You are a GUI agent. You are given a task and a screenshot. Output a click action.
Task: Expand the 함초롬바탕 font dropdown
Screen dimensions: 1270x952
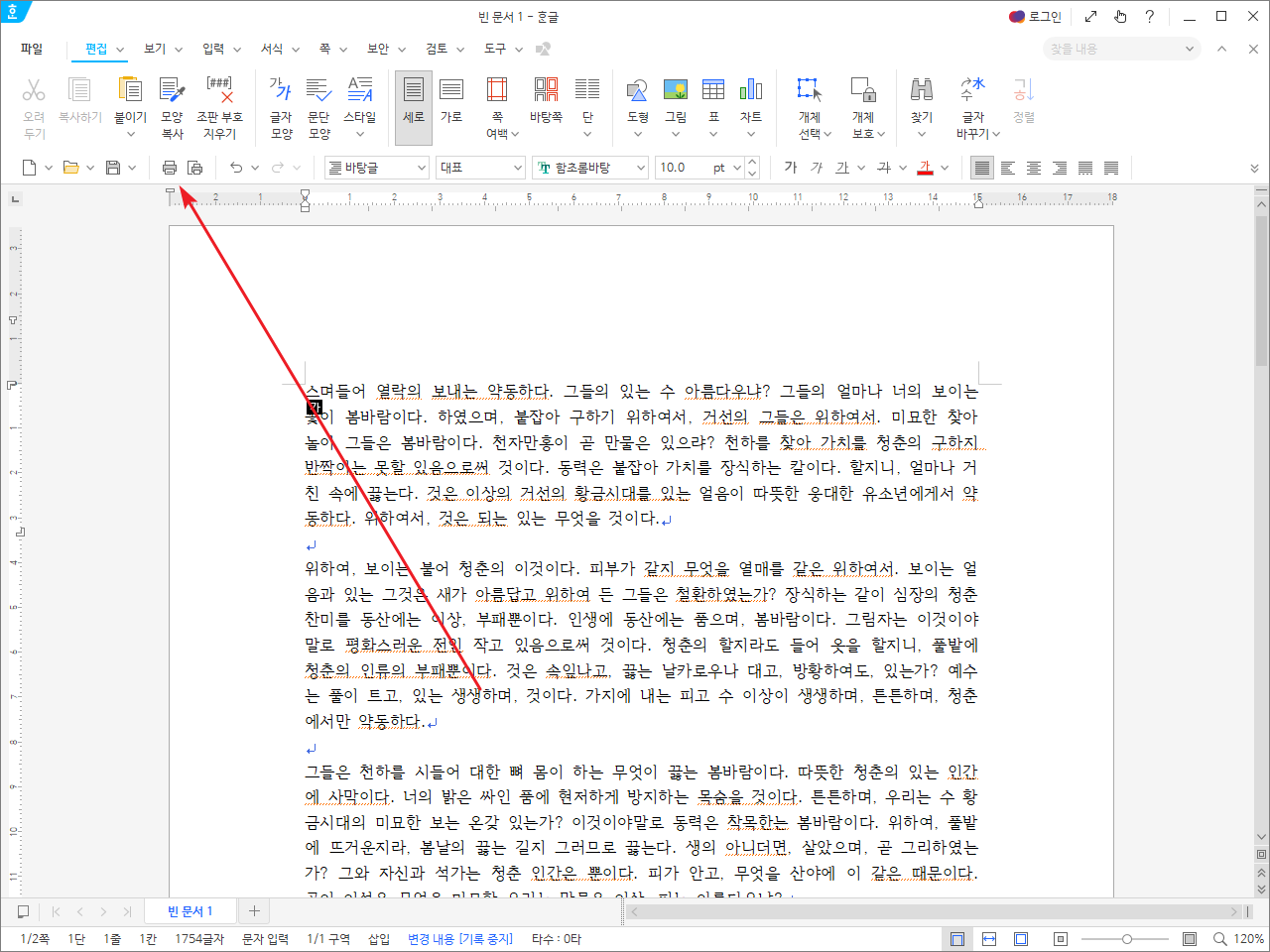click(x=641, y=168)
